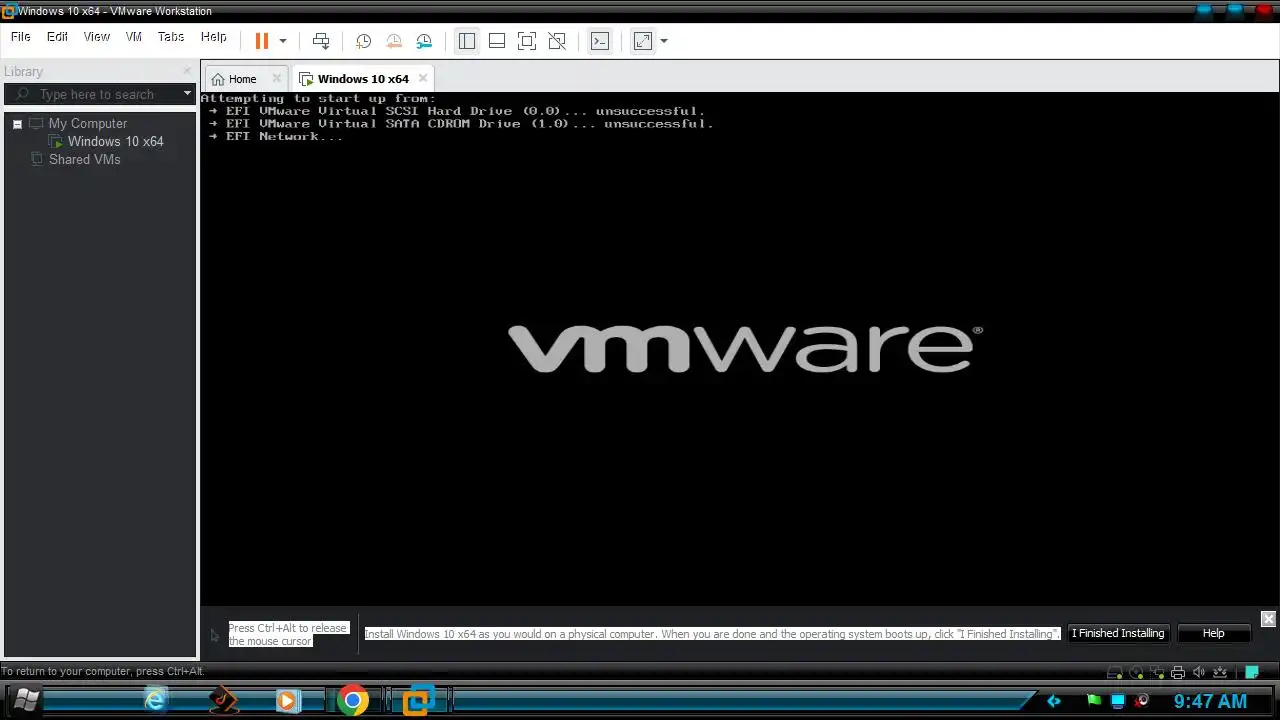Dismiss the install hint bar with X

coord(1268,619)
